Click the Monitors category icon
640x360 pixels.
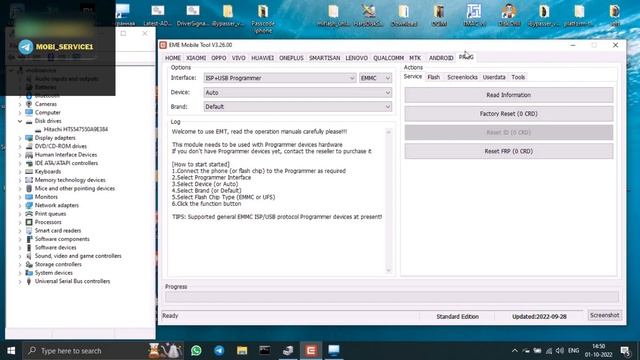point(29,197)
